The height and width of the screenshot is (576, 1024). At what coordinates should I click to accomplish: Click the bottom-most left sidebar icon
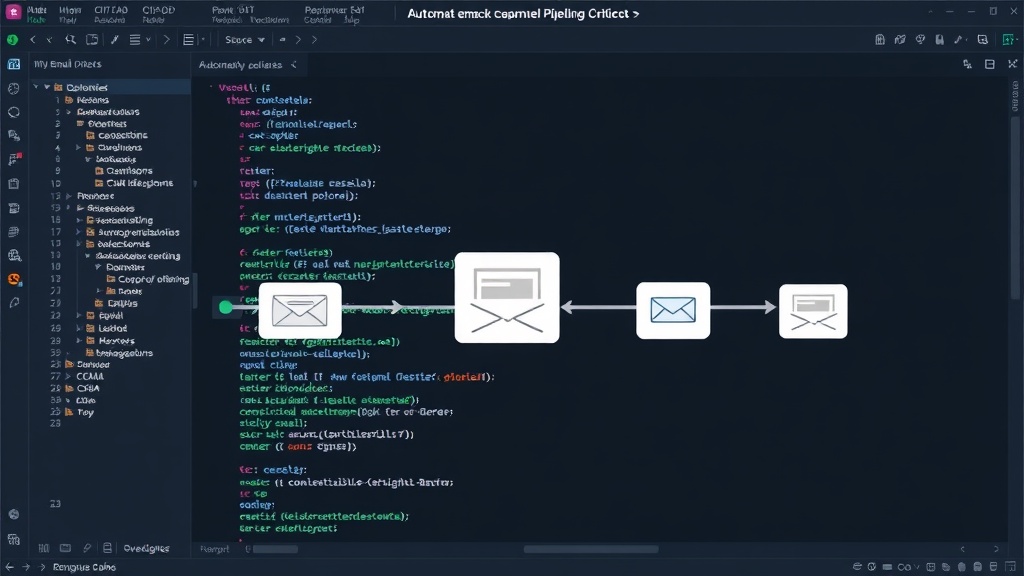point(14,539)
